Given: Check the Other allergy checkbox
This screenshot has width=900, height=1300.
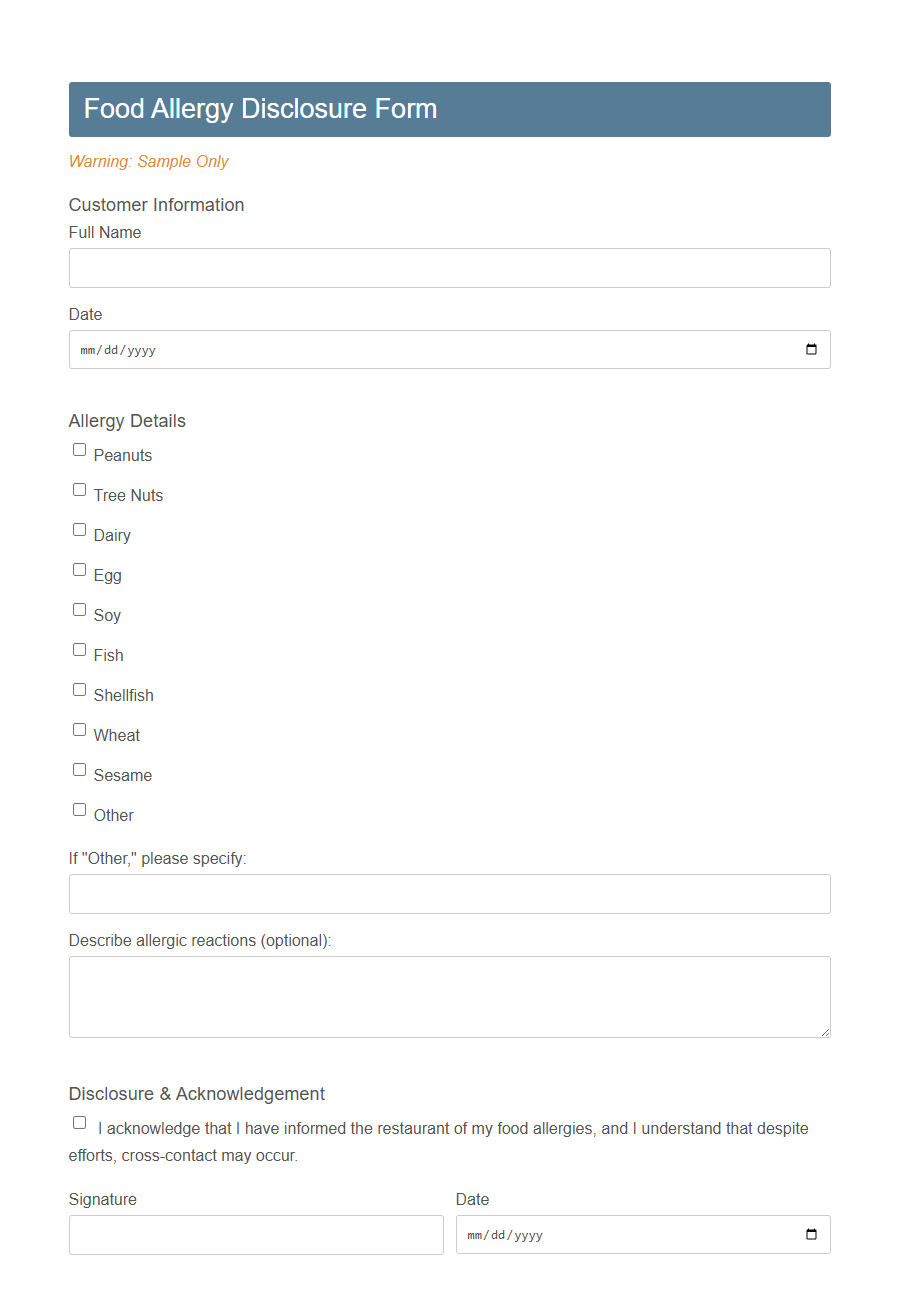Looking at the screenshot, I should [x=79, y=809].
